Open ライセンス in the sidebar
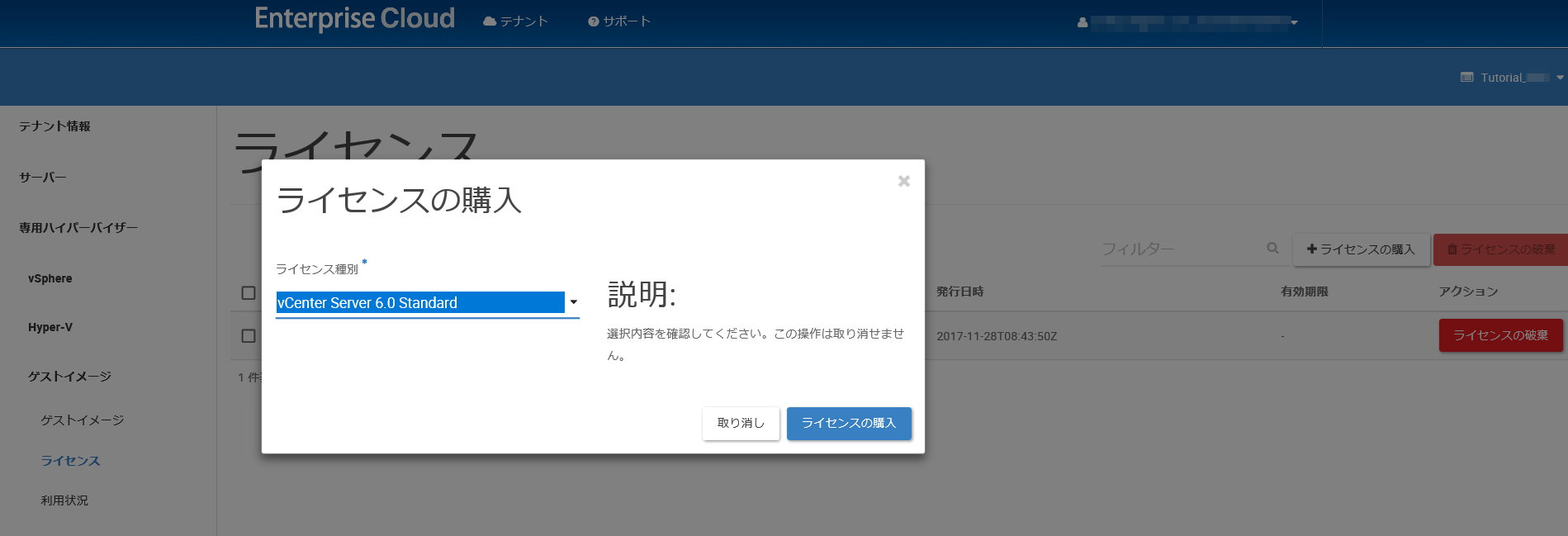The image size is (1568, 536). coord(70,461)
